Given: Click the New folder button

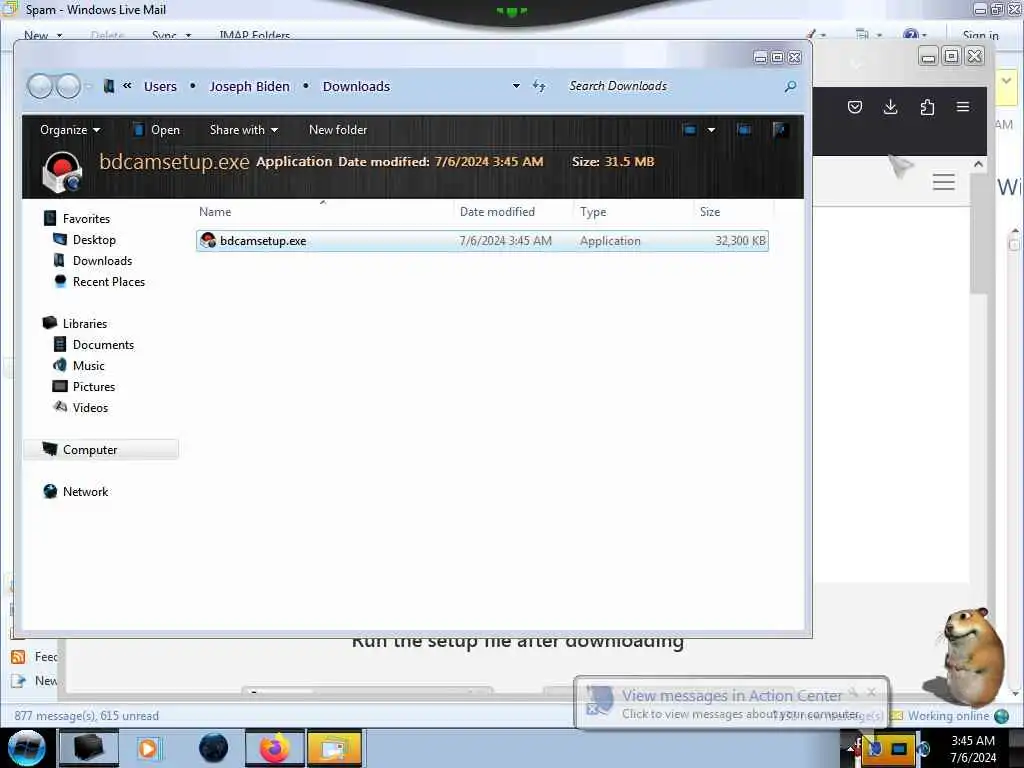Looking at the screenshot, I should [338, 129].
